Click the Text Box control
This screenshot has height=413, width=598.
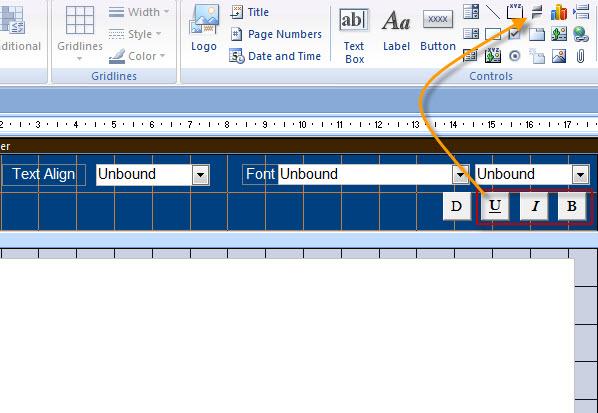click(354, 35)
